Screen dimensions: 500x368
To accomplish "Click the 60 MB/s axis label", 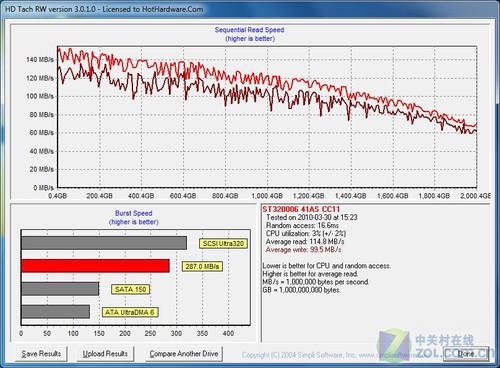I will click(x=41, y=133).
